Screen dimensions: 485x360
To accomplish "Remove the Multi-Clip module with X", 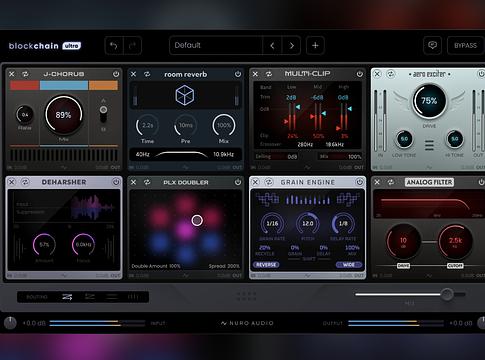I will [x=255, y=74].
